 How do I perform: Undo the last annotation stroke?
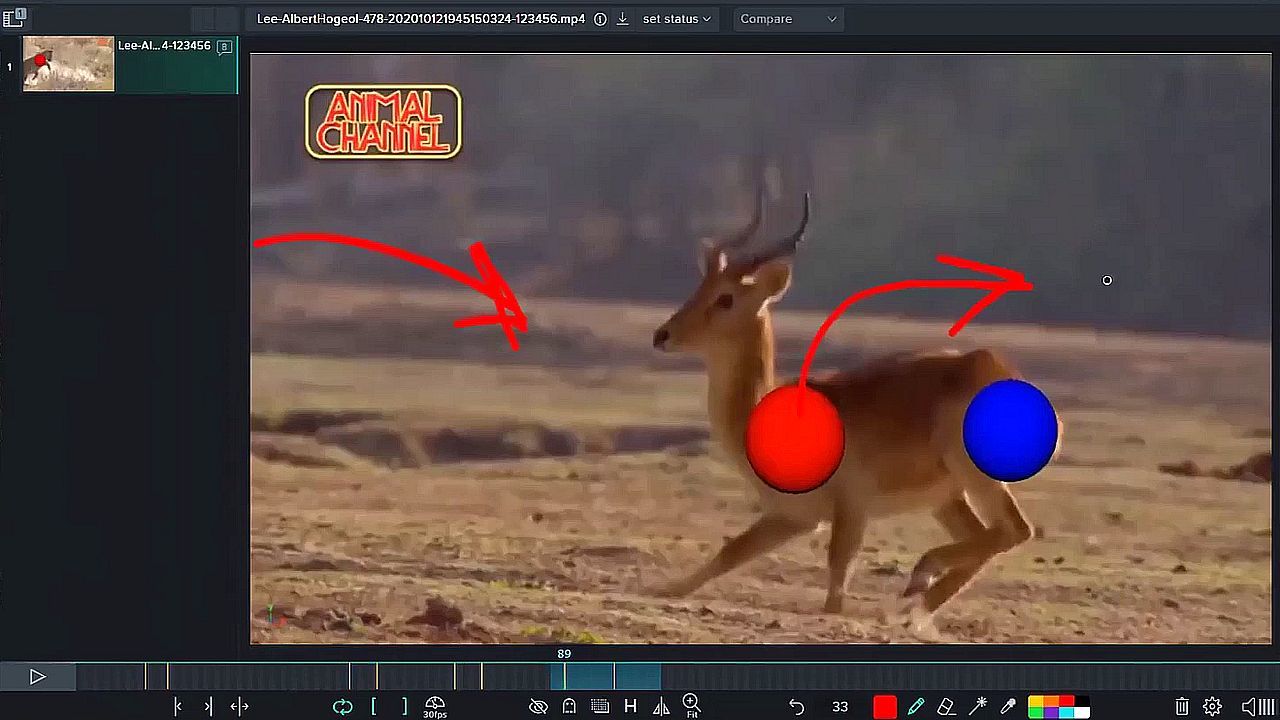coord(796,707)
